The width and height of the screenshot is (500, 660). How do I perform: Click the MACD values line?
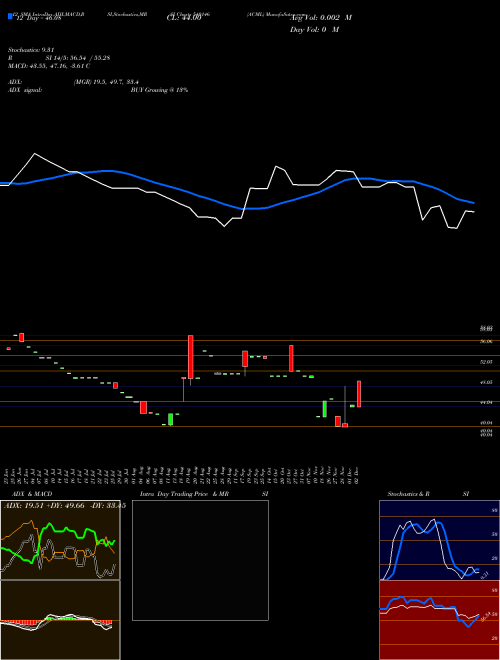(x=49, y=66)
